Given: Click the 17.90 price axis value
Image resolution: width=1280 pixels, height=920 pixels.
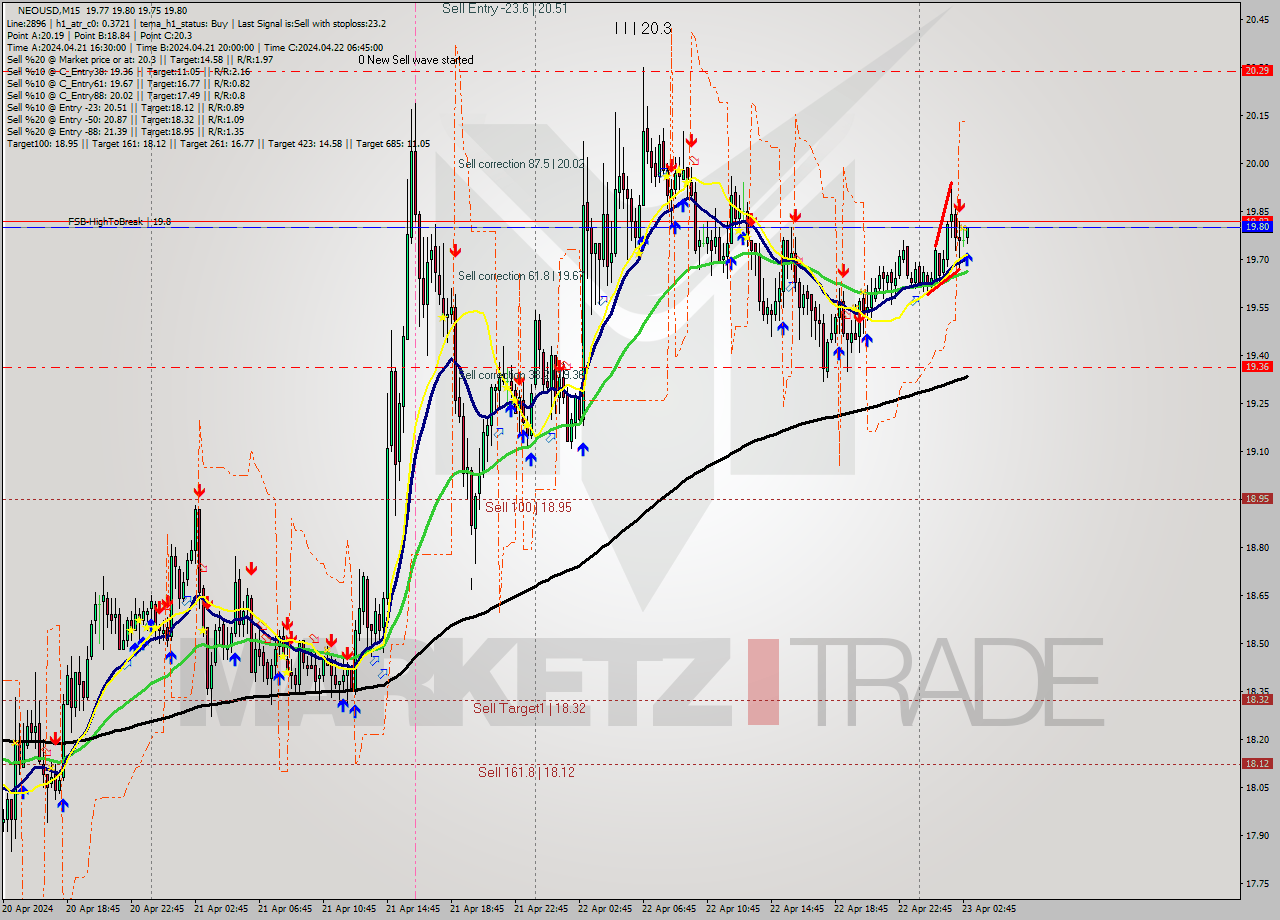Looking at the screenshot, I should (1256, 835).
